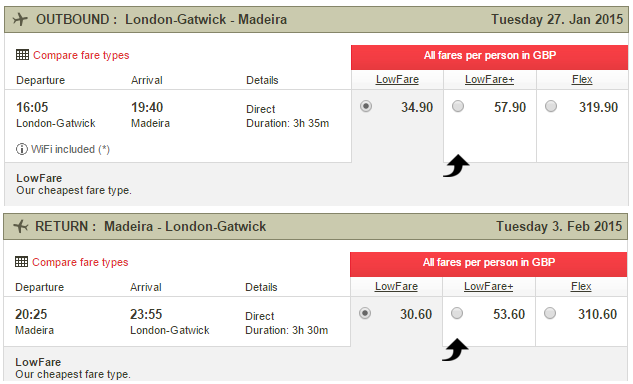Open the outbound Flex header link
This screenshot has width=633, height=384.
point(582,80)
